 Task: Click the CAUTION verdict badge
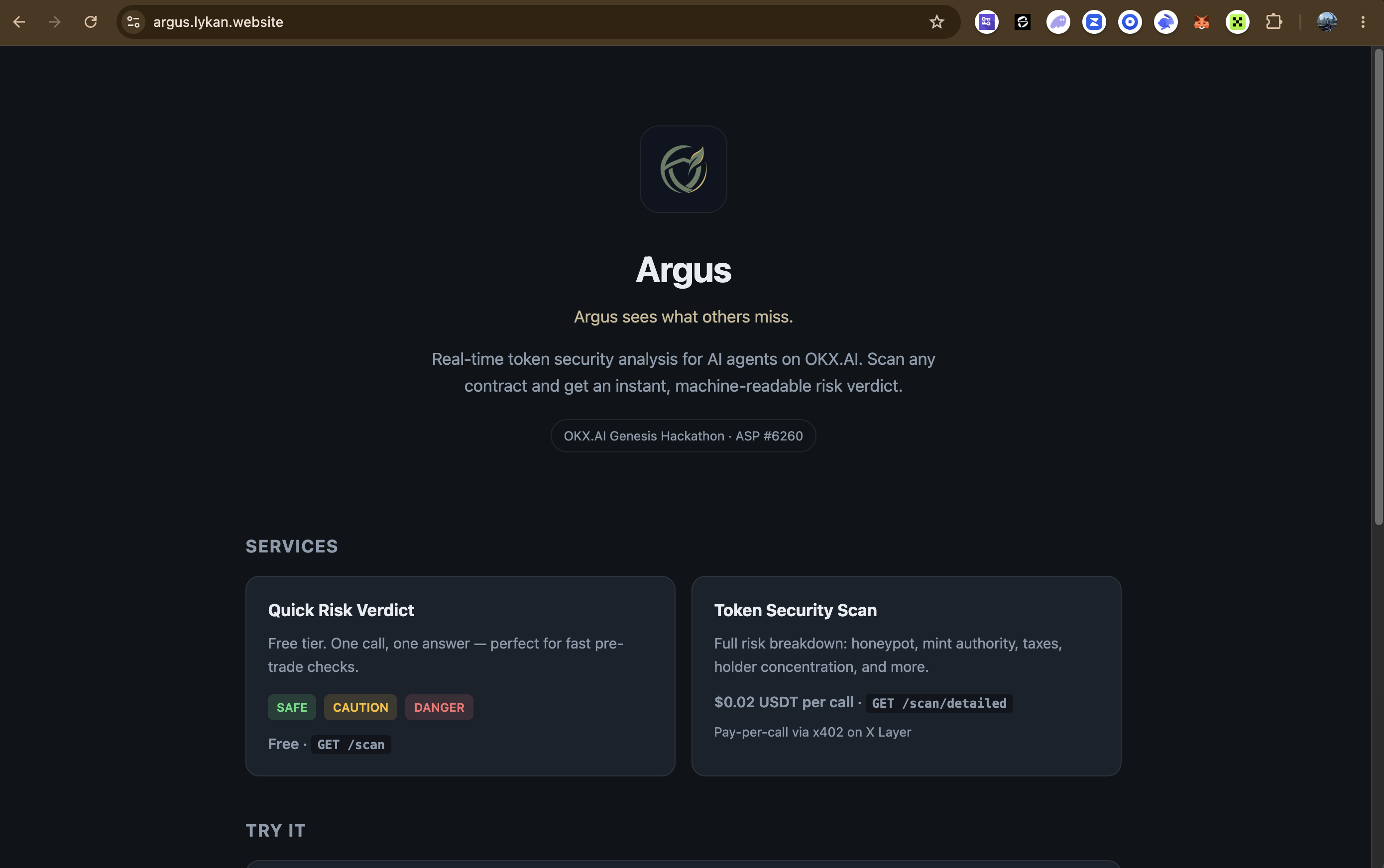[360, 707]
